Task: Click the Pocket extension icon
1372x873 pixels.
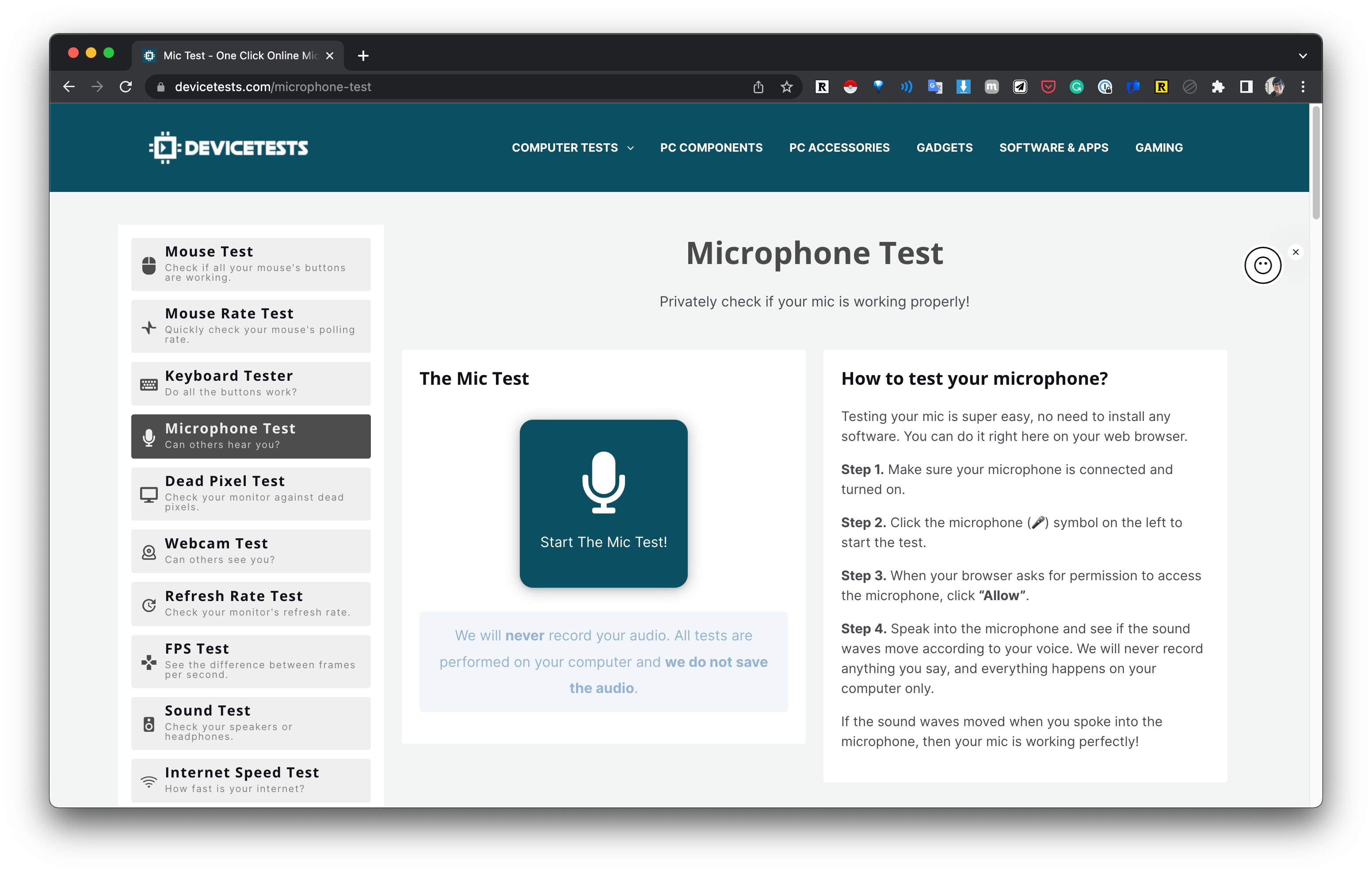Action: click(1048, 87)
